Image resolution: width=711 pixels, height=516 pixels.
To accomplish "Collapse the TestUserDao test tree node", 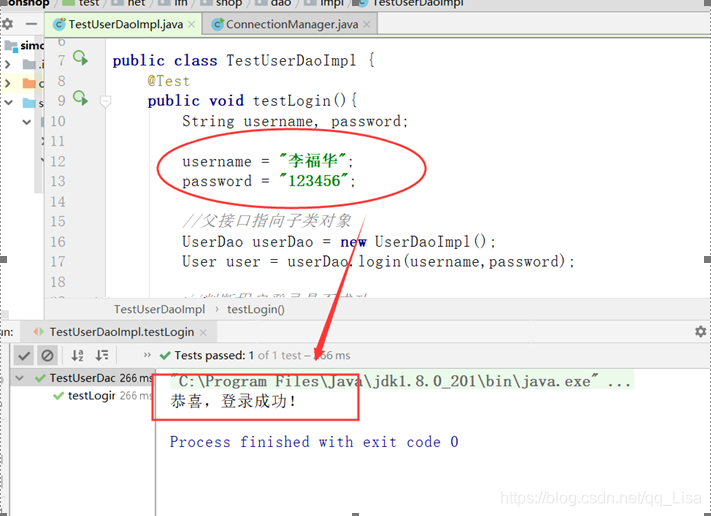I will [19, 377].
